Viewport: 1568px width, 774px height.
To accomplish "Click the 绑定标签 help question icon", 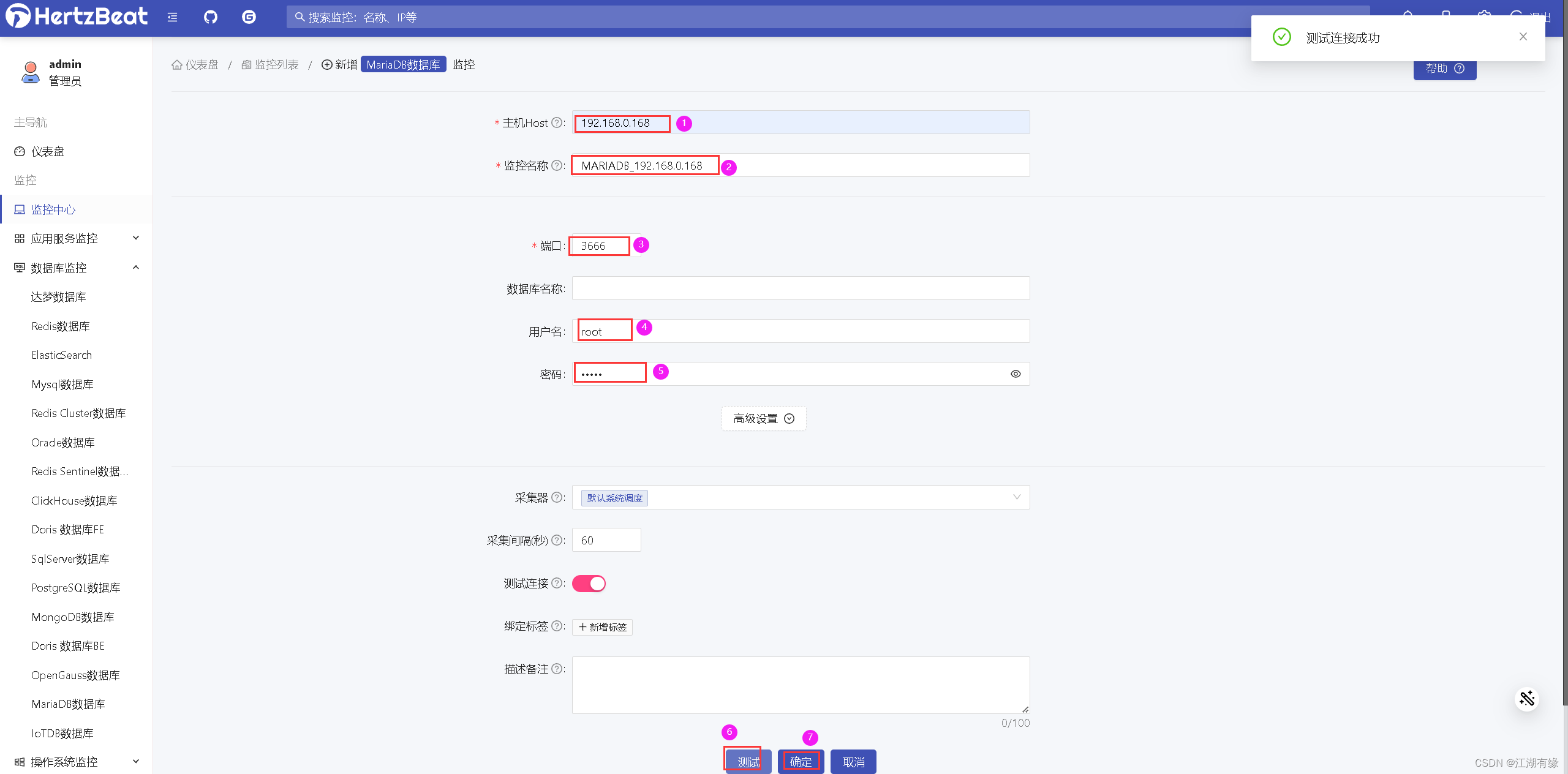I will (x=557, y=626).
